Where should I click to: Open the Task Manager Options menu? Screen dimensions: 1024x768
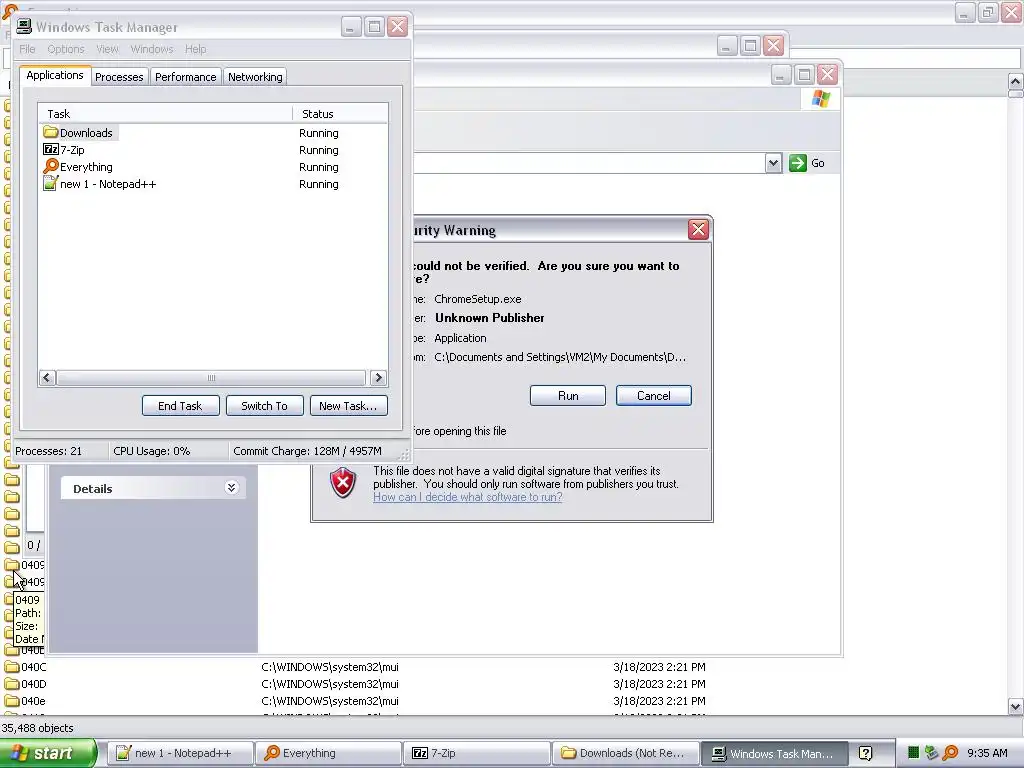[x=65, y=49]
